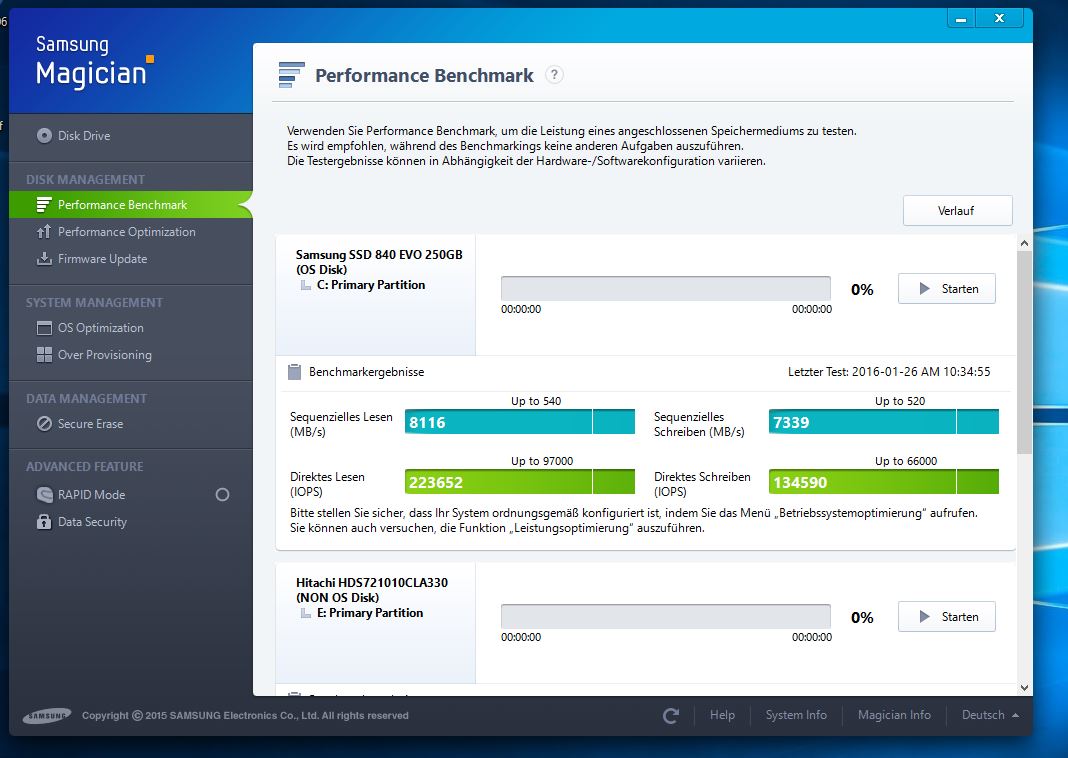Click the Disk Drive disc icon
1068x758 pixels.
(x=44, y=136)
